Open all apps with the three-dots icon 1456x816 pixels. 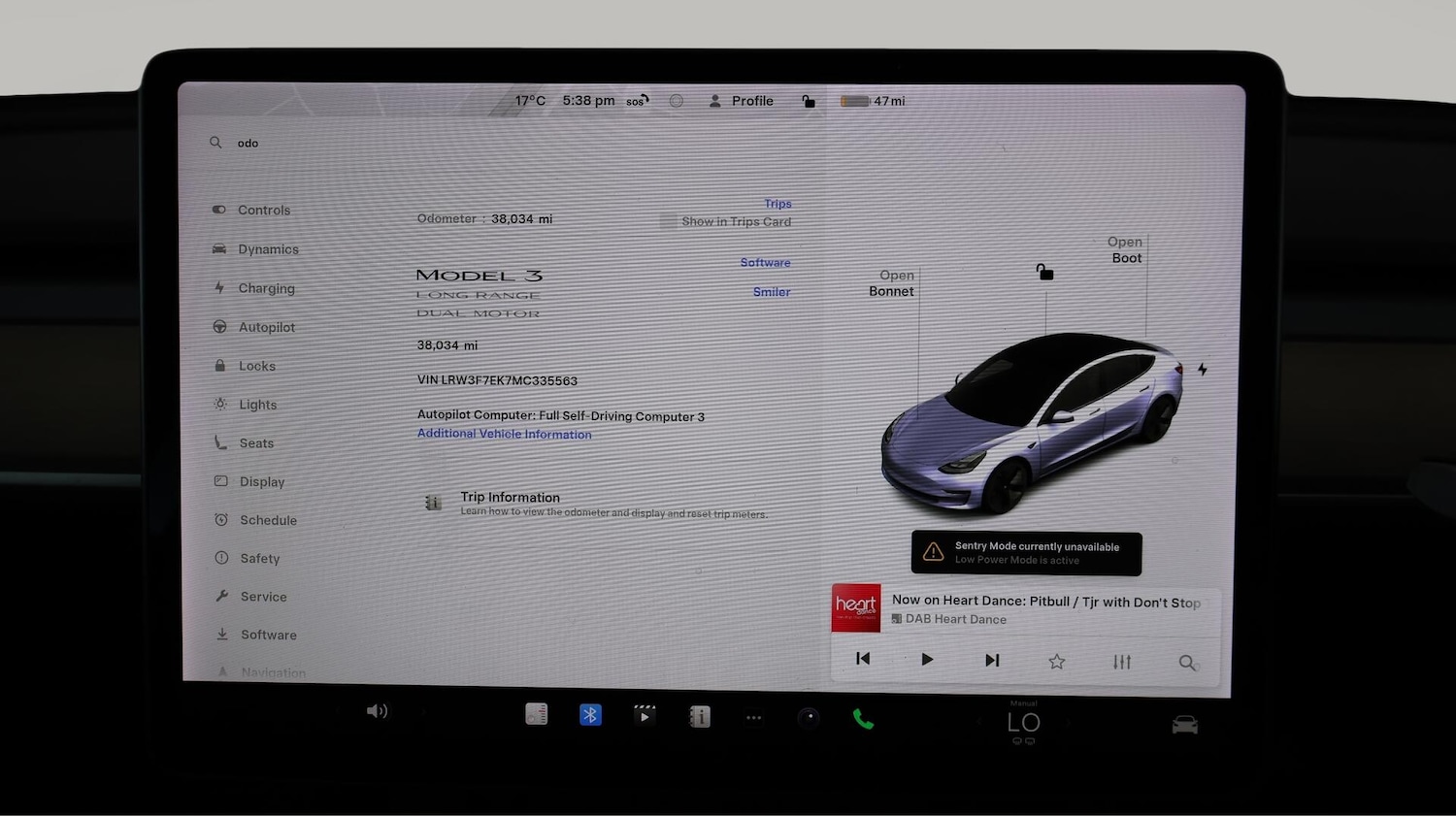(x=753, y=718)
